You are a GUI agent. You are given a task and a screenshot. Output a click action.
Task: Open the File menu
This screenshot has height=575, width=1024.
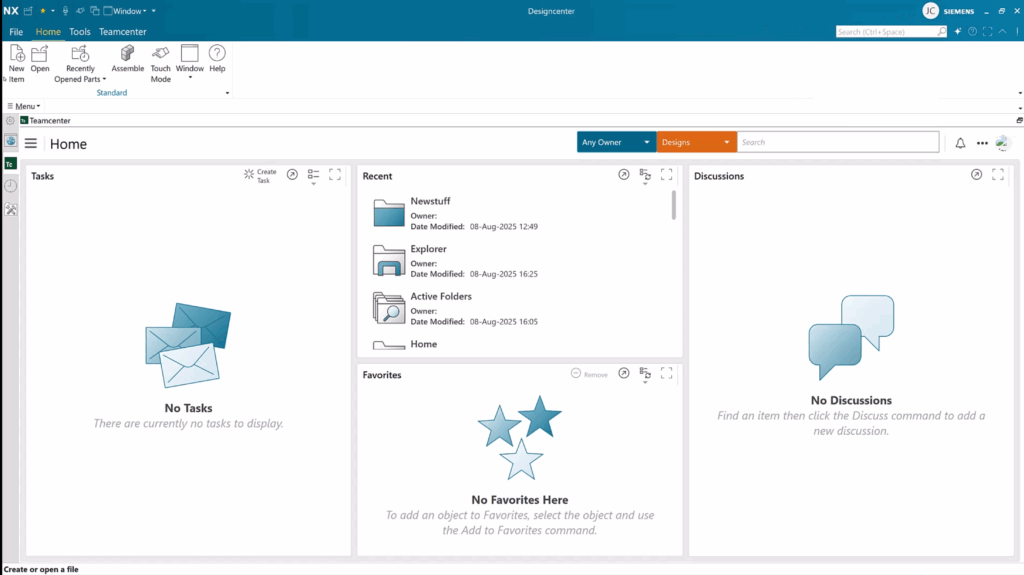(16, 32)
